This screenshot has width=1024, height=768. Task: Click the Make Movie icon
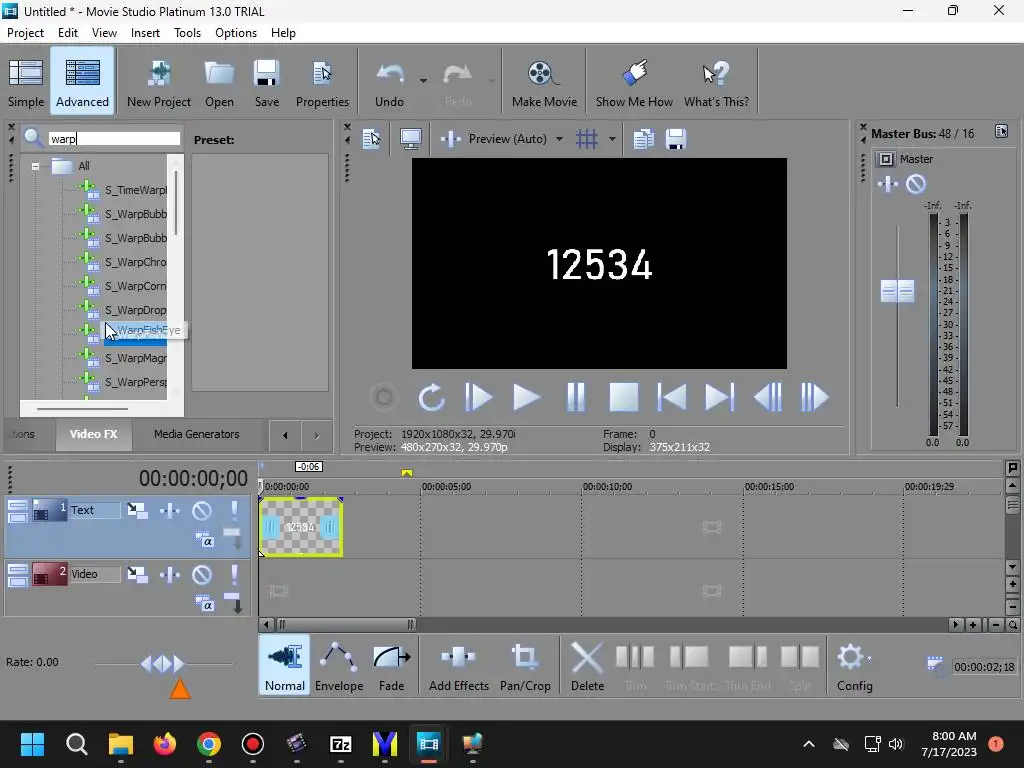[x=544, y=83]
